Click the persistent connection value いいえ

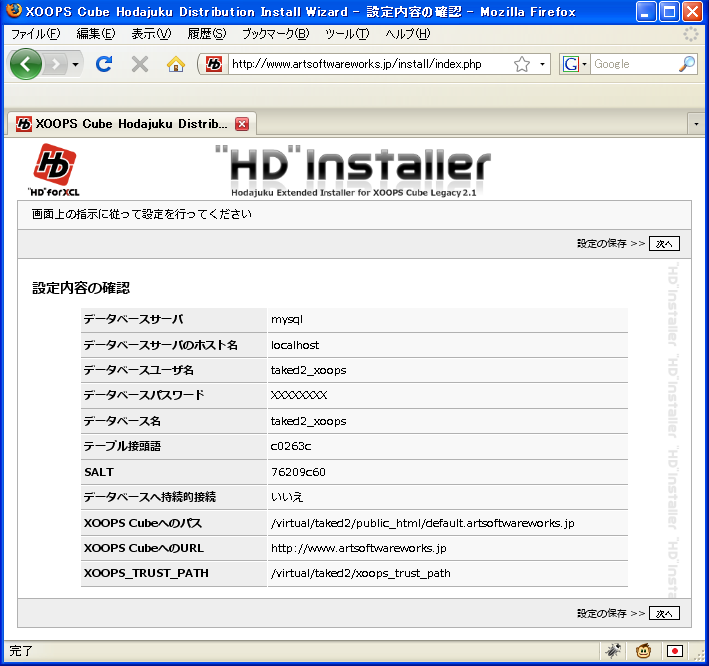[x=287, y=497]
